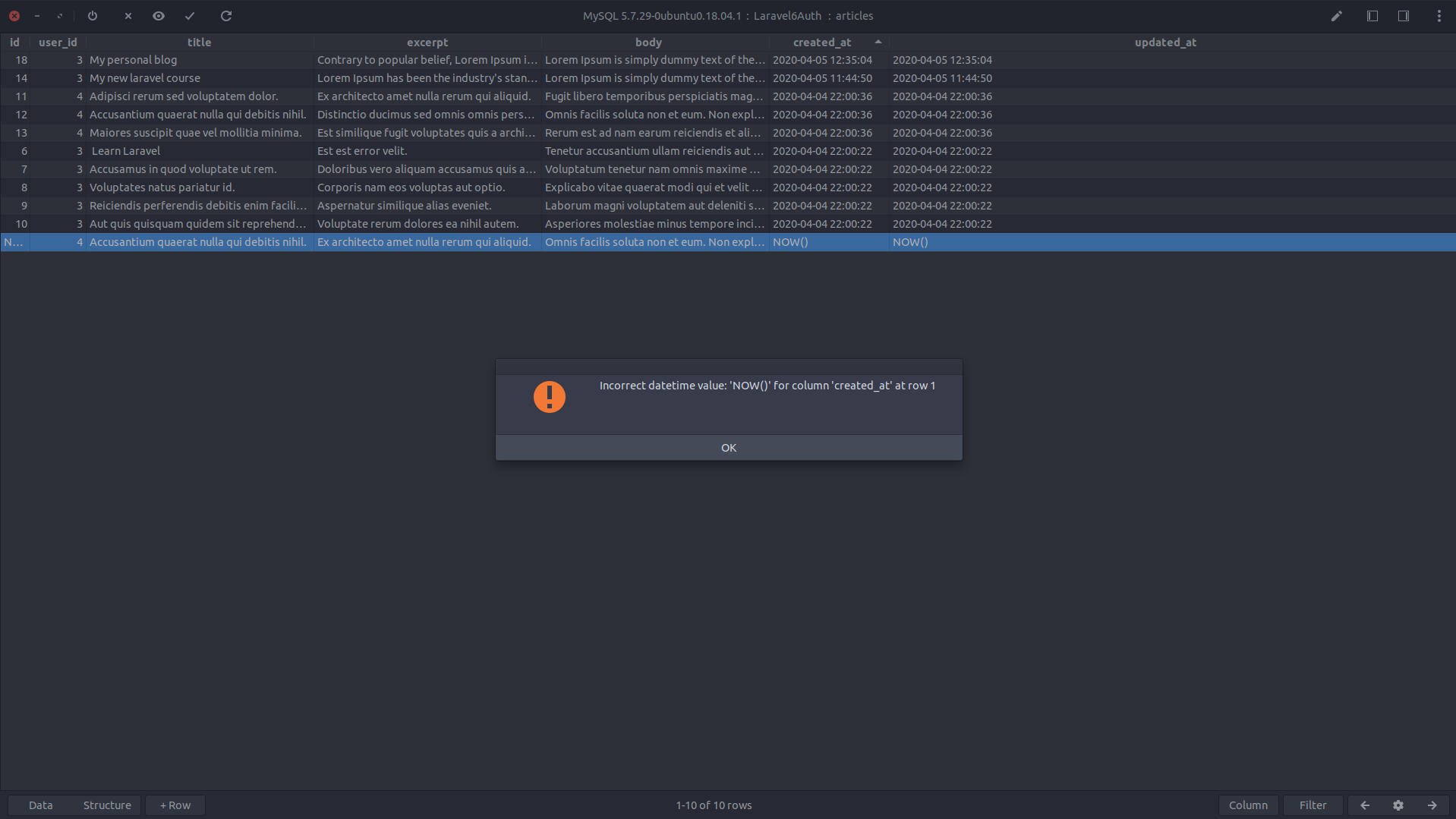Dismiss the datetime error by clicking OK

[x=728, y=447]
